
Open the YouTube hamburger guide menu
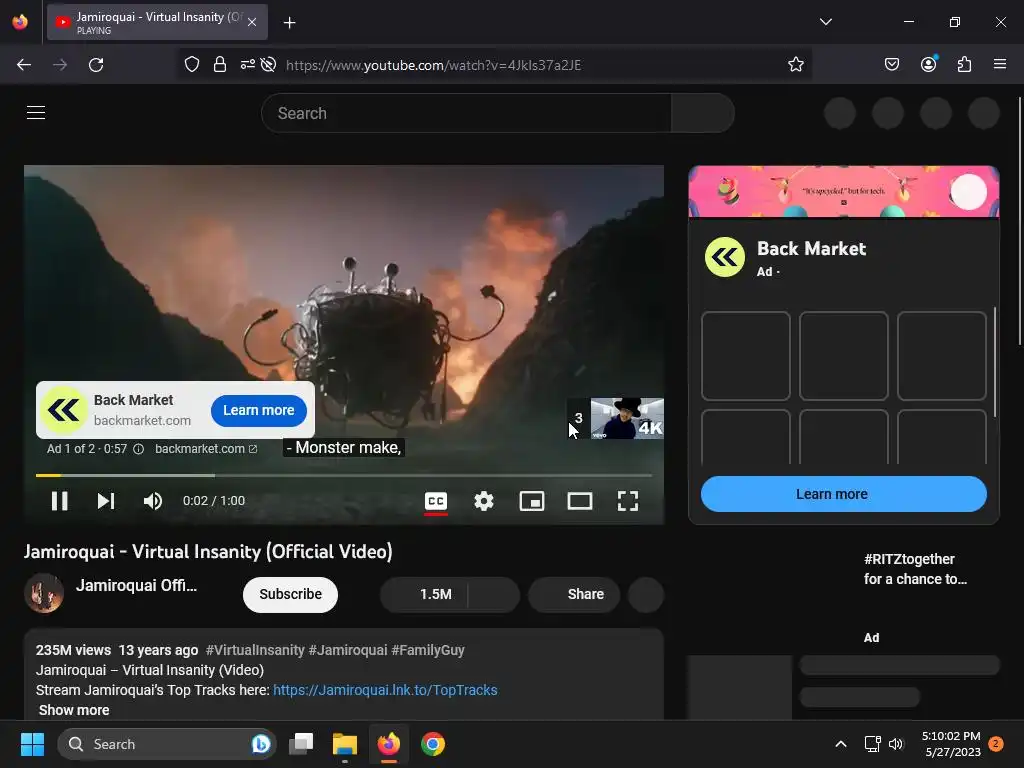point(36,112)
